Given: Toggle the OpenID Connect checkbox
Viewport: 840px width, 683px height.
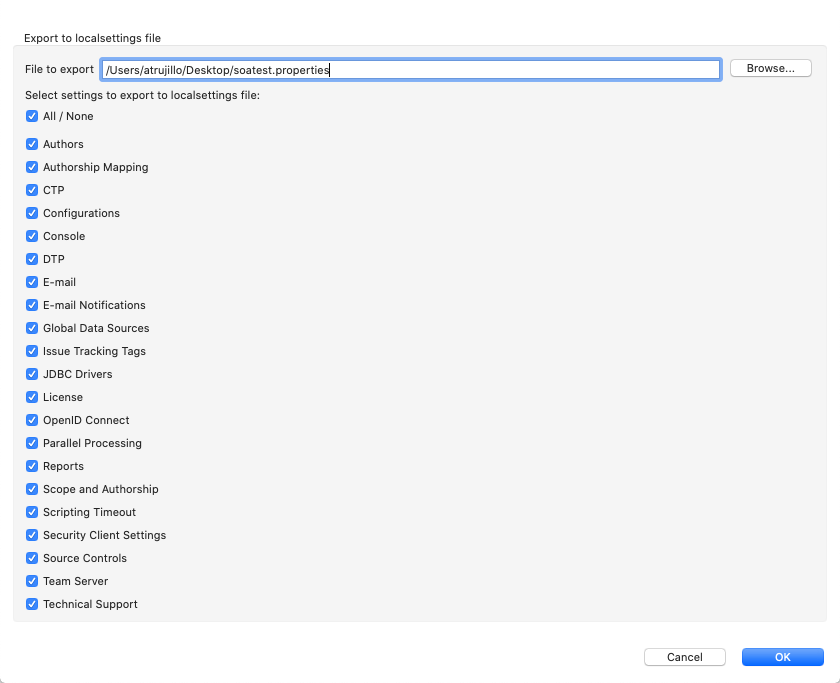Looking at the screenshot, I should [x=32, y=421].
